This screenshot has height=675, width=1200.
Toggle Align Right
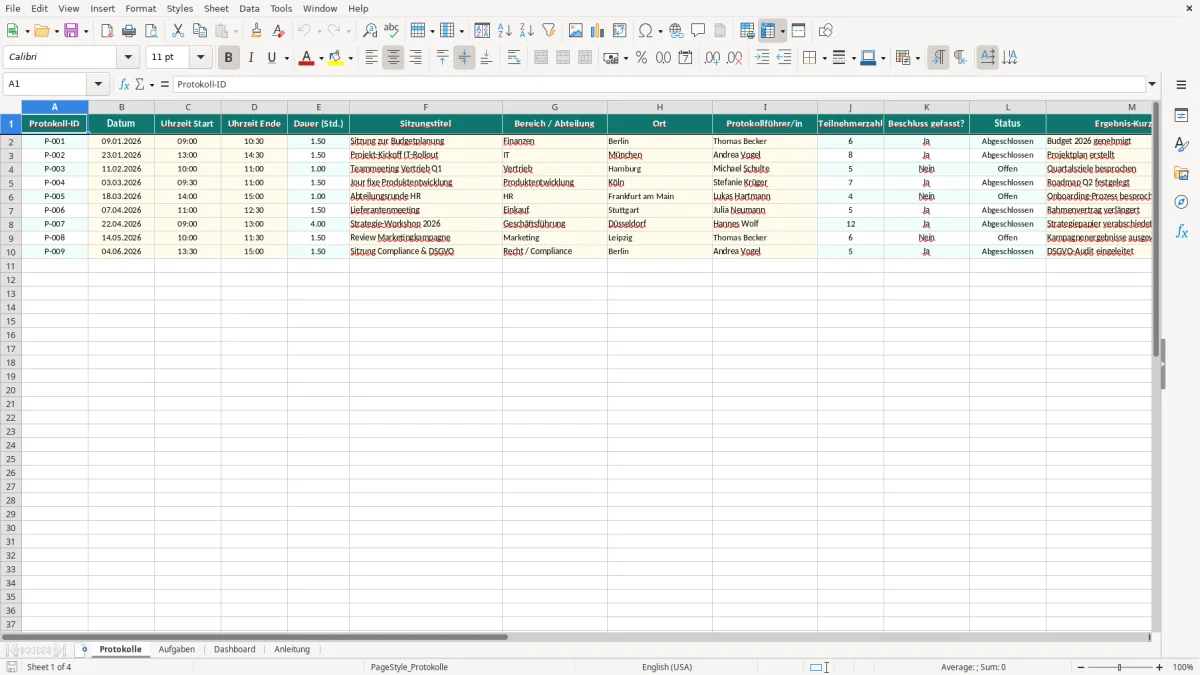pos(415,58)
